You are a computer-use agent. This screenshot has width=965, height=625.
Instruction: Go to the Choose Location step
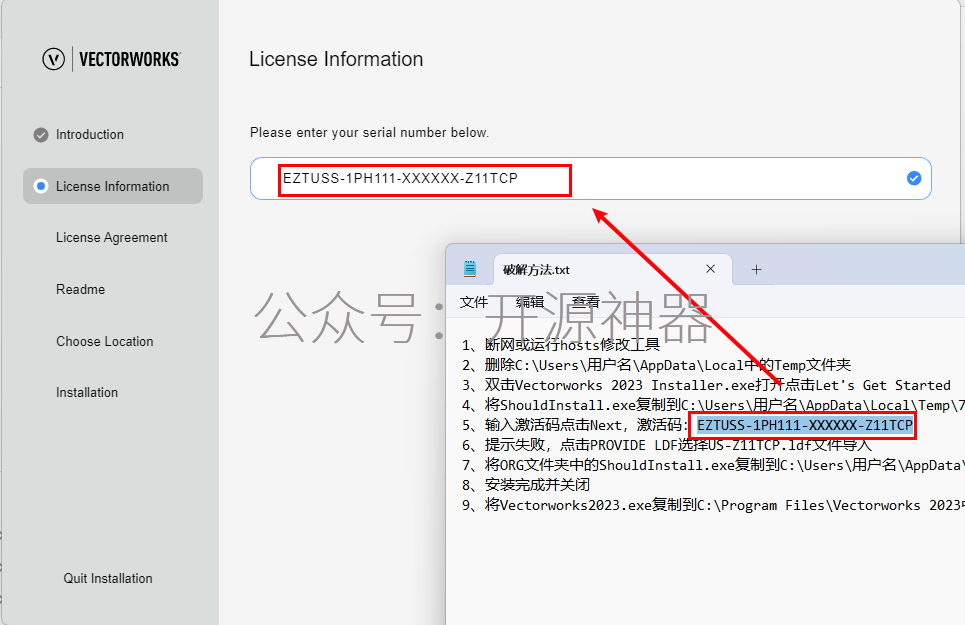(x=105, y=341)
